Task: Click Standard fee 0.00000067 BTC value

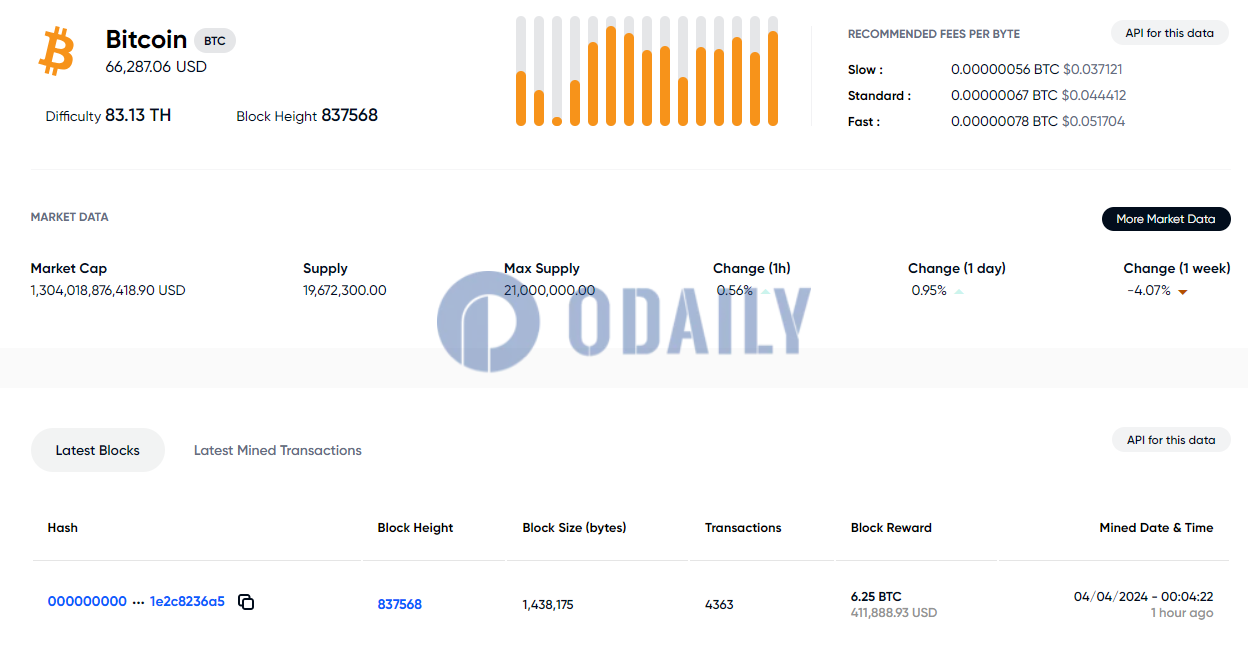Action: click(1005, 95)
